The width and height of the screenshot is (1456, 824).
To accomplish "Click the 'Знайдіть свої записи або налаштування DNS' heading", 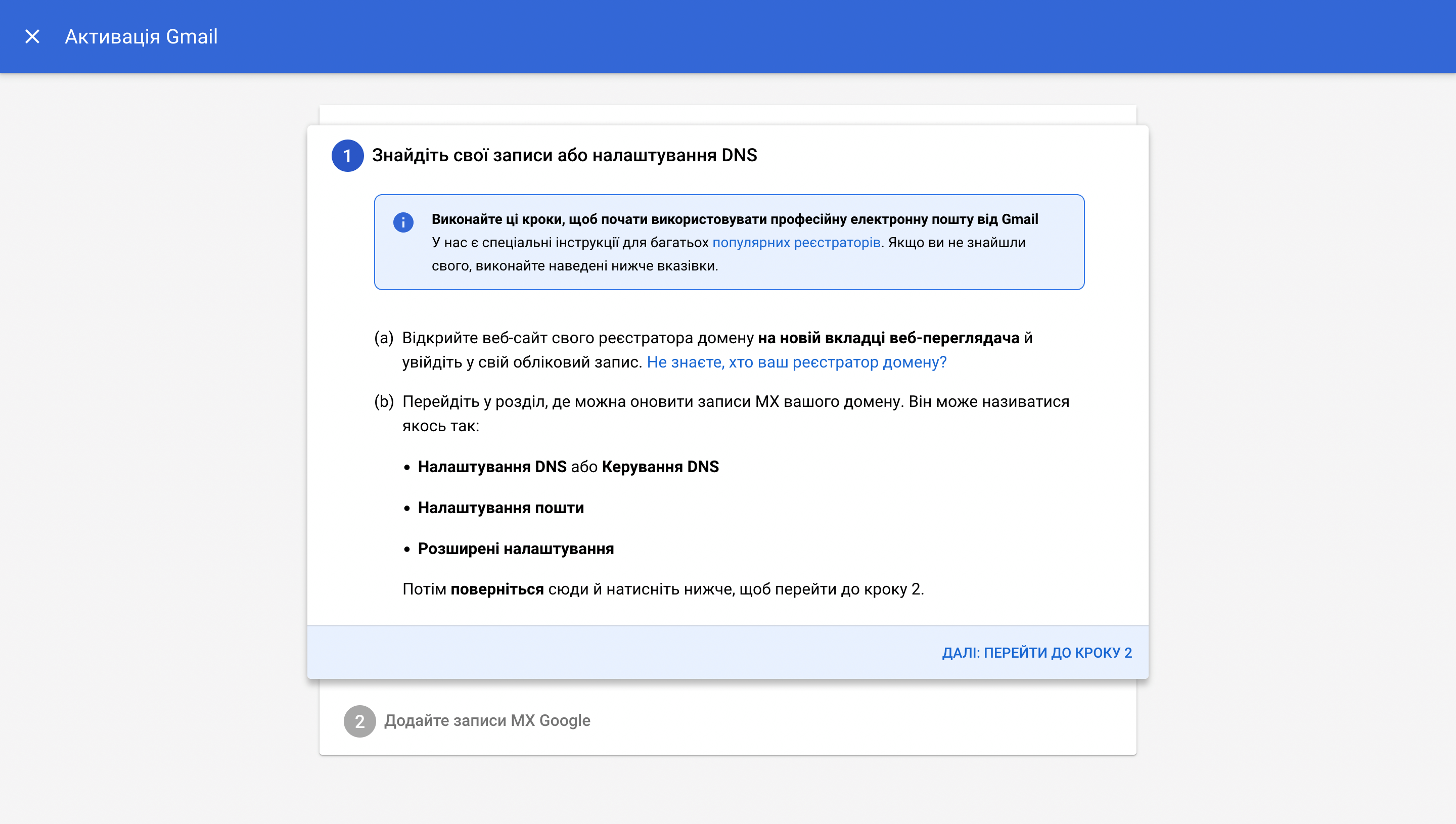I will coord(564,155).
